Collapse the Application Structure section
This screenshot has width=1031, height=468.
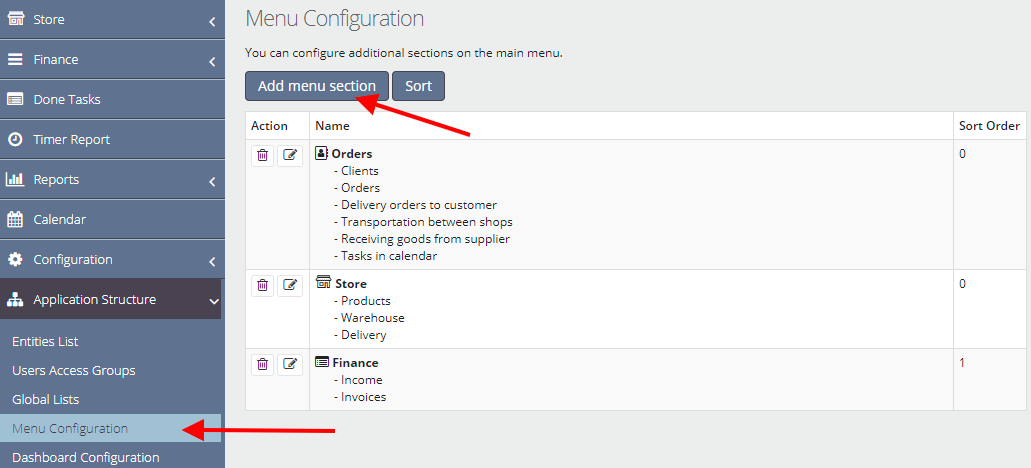coord(213,301)
